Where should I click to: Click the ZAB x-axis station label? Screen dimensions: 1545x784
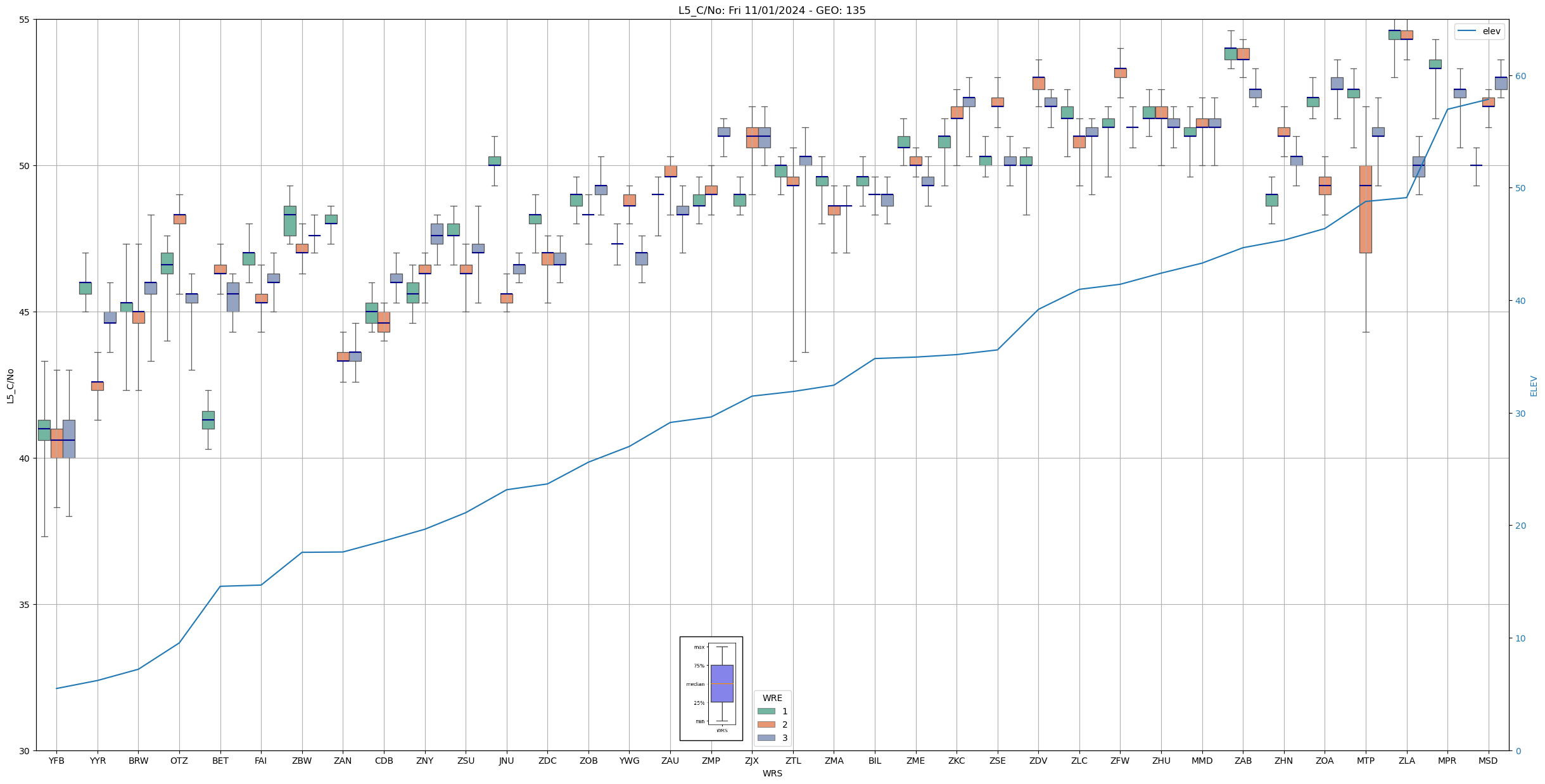pyautogui.click(x=1243, y=761)
